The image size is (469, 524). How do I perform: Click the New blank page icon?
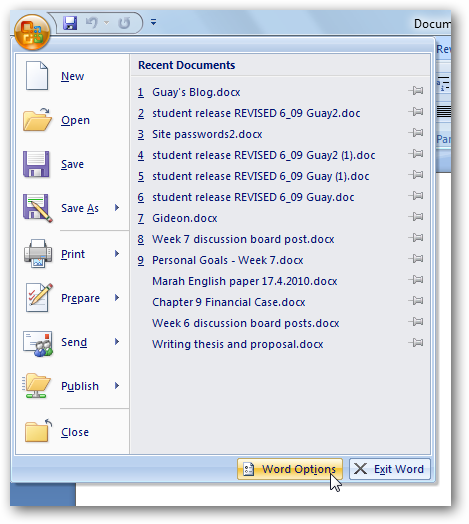pyautogui.click(x=37, y=76)
